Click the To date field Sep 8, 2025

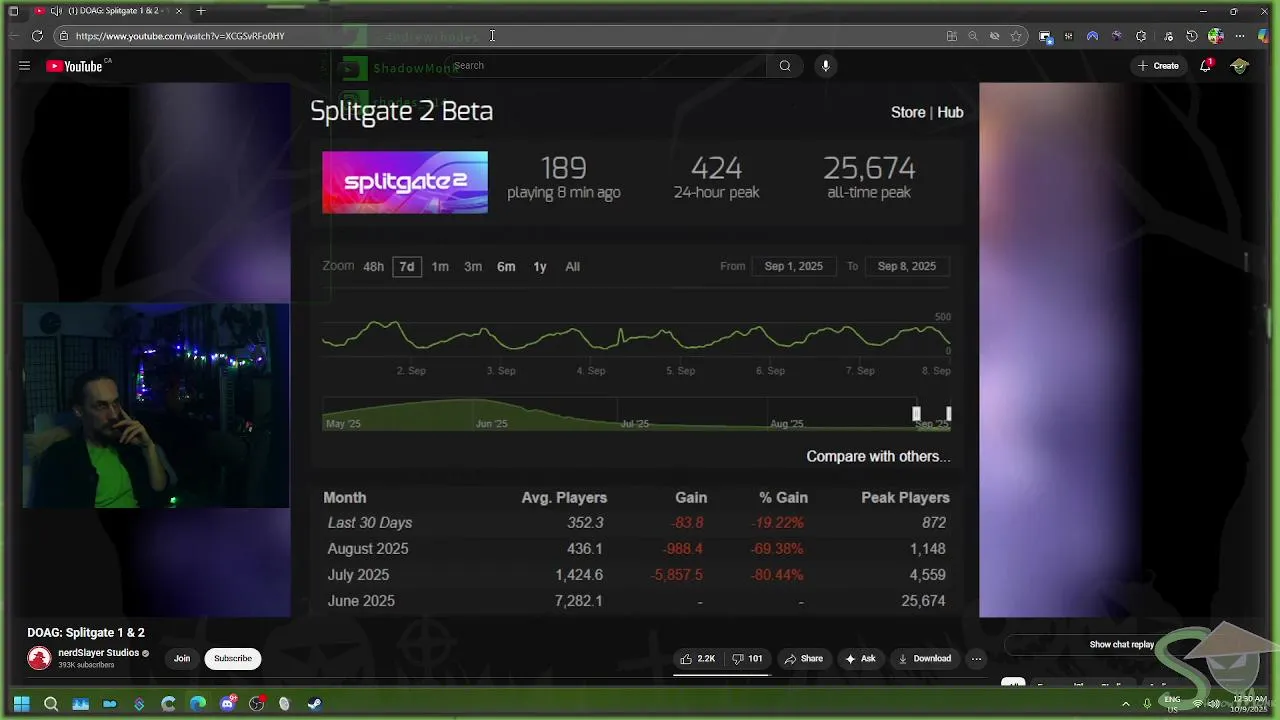tap(907, 266)
